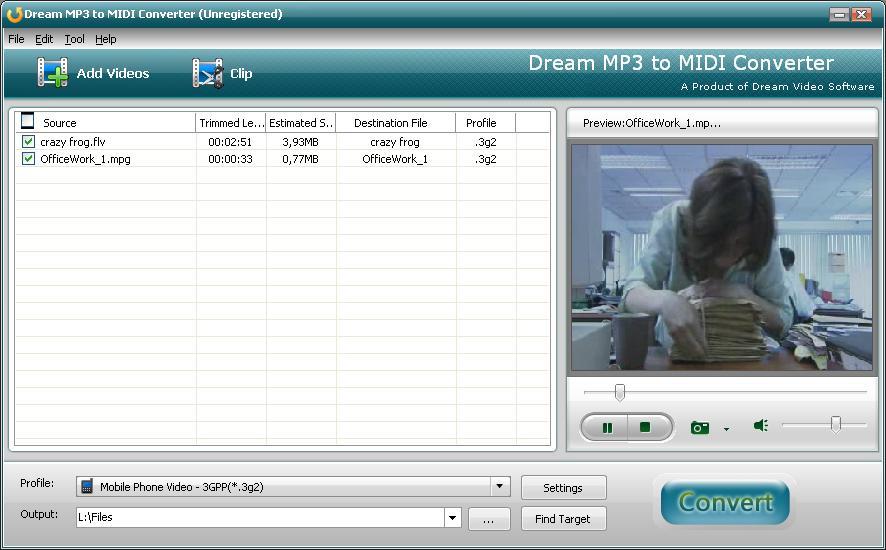Open the File menu
Viewport: 886px width, 550px height.
[16, 39]
